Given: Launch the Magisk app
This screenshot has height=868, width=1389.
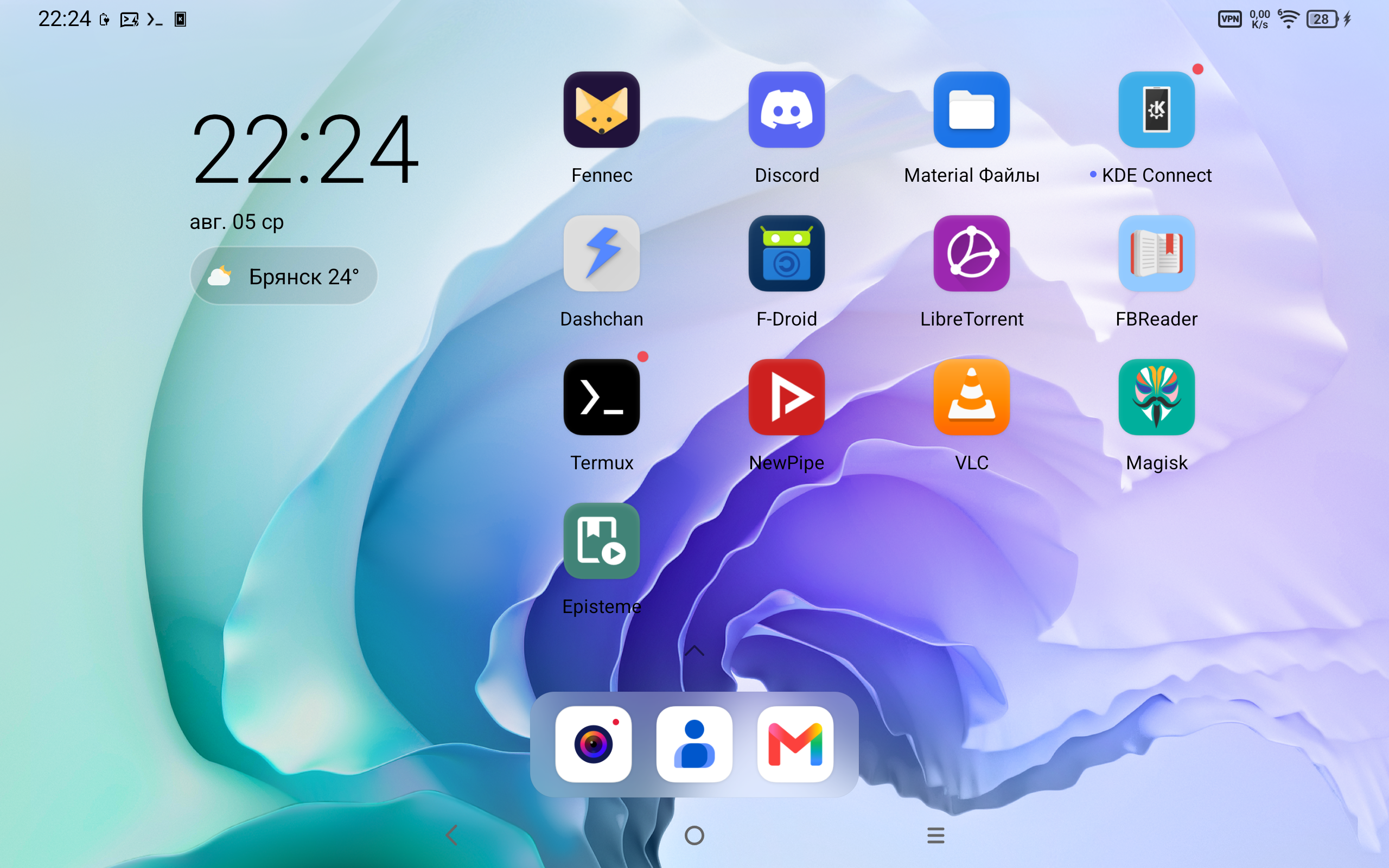Looking at the screenshot, I should click(x=1157, y=397).
